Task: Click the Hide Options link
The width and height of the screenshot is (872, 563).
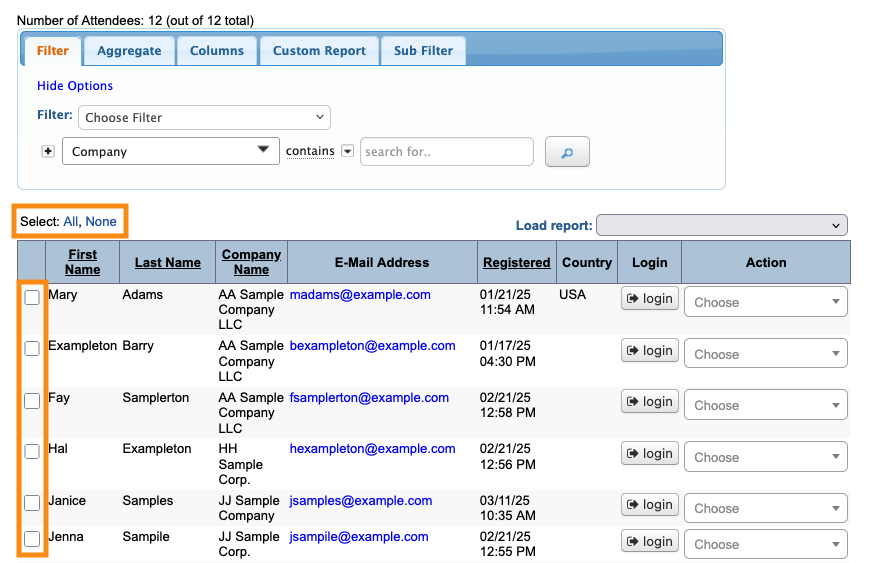Action: 75,86
